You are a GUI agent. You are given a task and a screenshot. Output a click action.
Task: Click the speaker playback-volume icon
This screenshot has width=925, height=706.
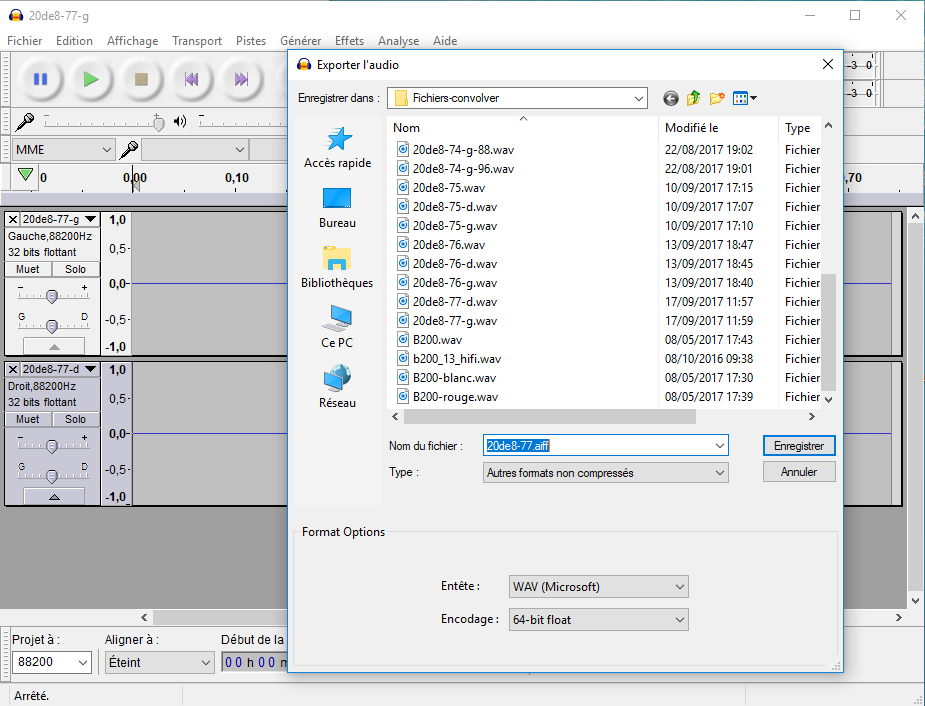[x=180, y=122]
